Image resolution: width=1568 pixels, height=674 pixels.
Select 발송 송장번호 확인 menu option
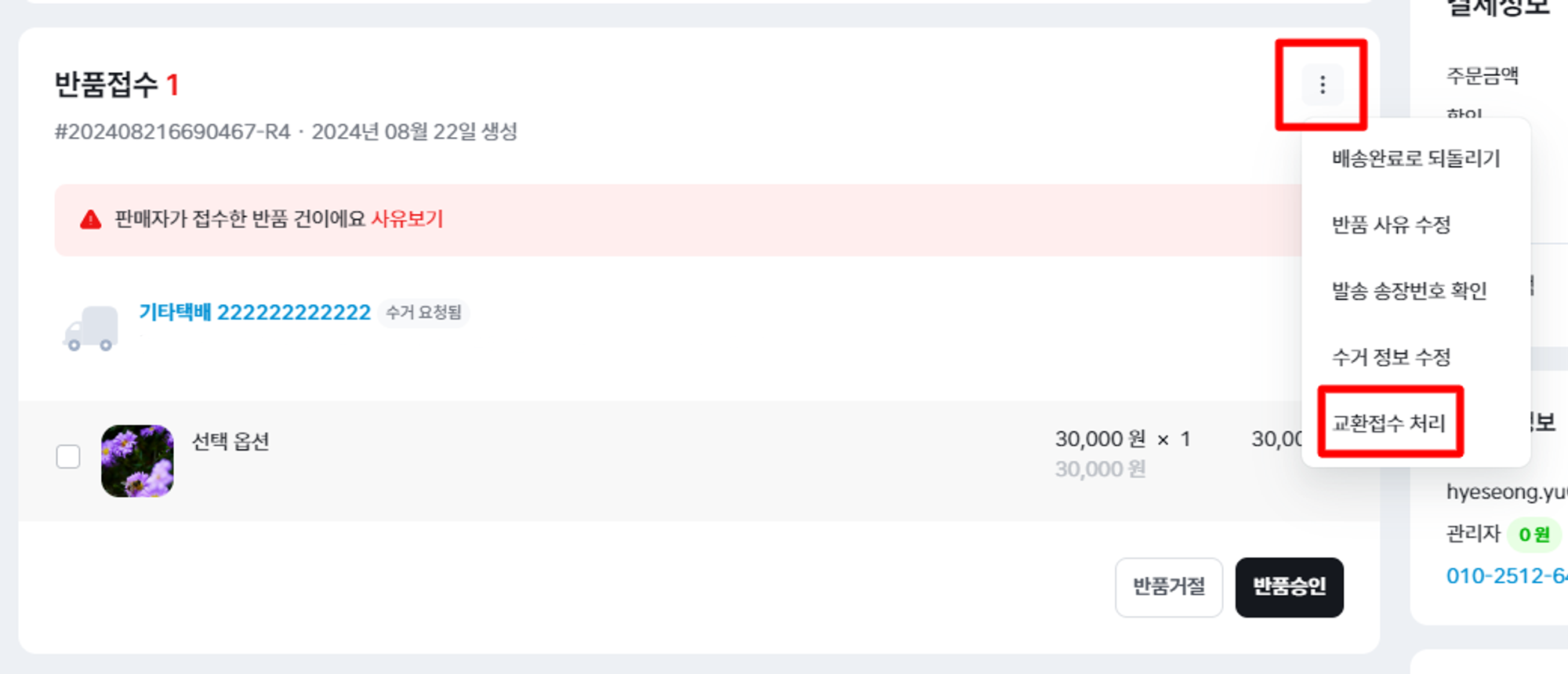(1409, 292)
